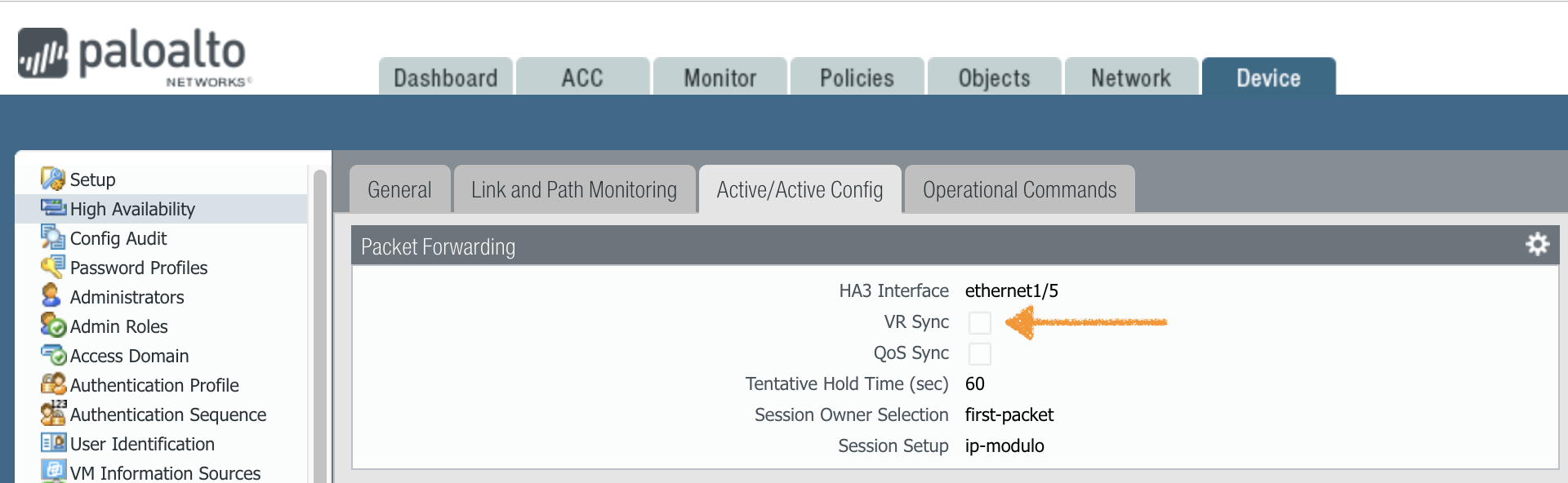1568x483 pixels.
Task: Go to the Policies tab
Action: click(857, 78)
